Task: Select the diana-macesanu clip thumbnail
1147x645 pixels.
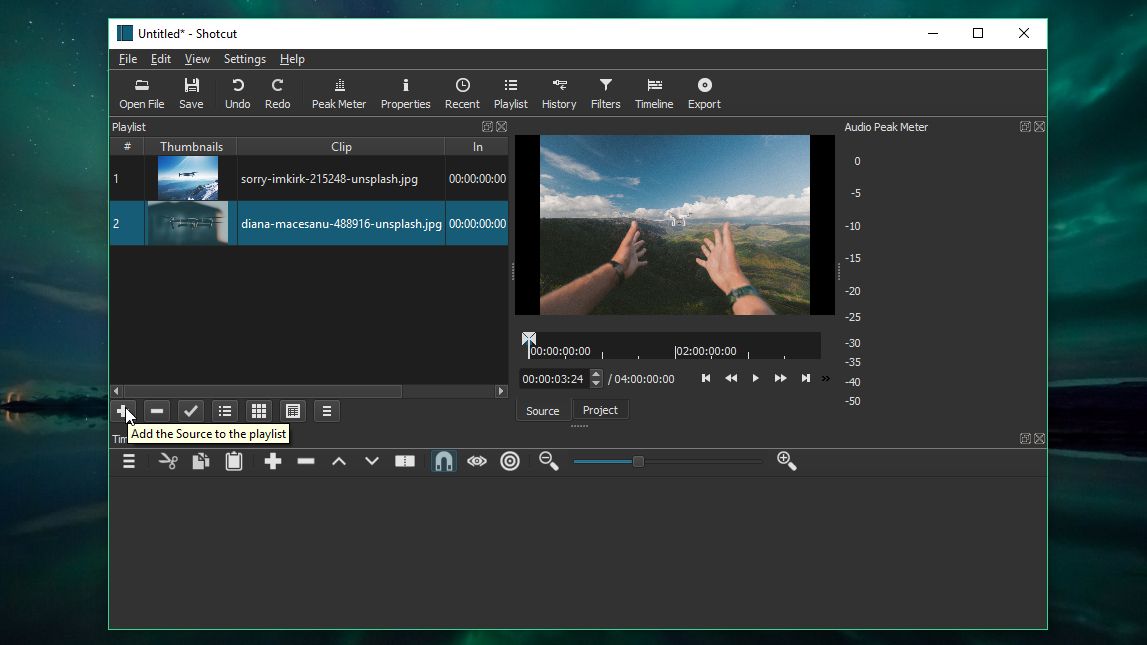Action: pyautogui.click(x=187, y=223)
